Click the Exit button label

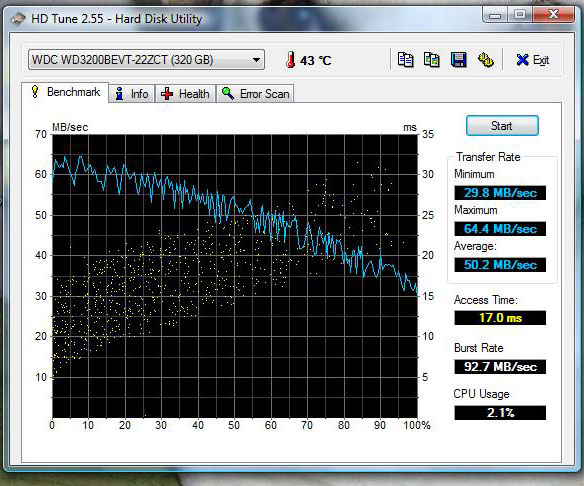[541, 60]
